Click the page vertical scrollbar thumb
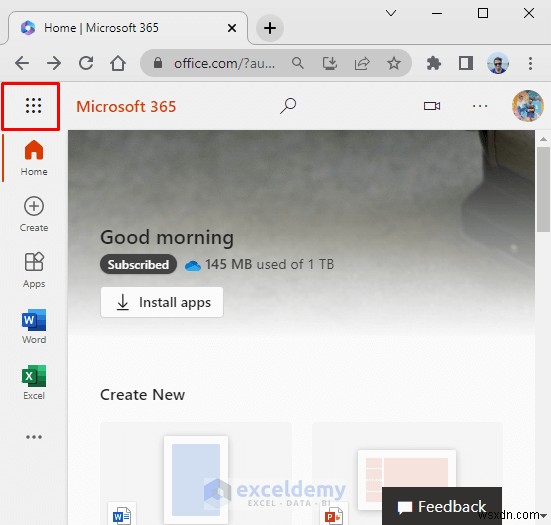This screenshot has height=525, width=551. coord(543,190)
